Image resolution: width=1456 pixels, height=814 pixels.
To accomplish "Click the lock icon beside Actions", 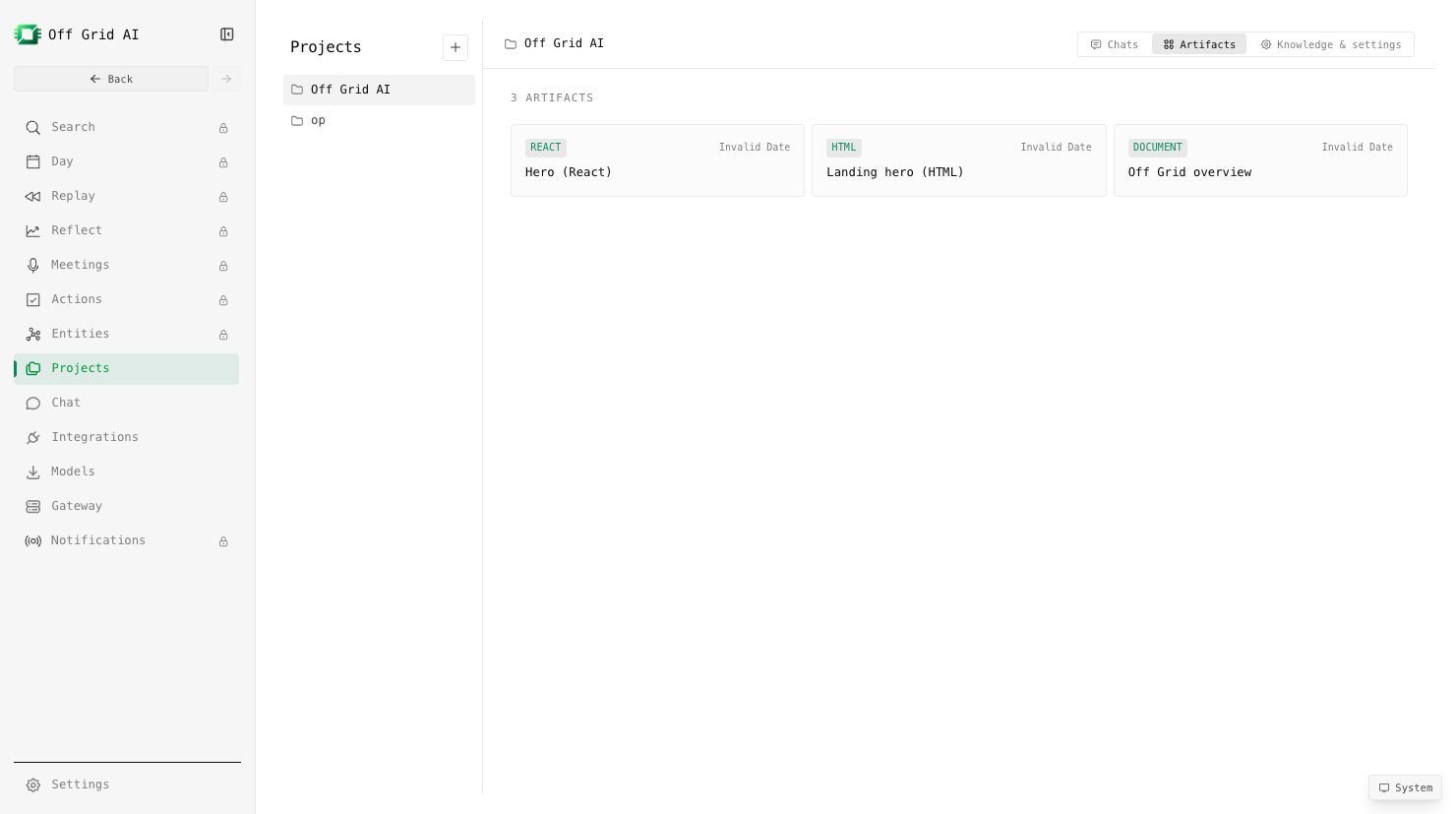I will click(223, 300).
